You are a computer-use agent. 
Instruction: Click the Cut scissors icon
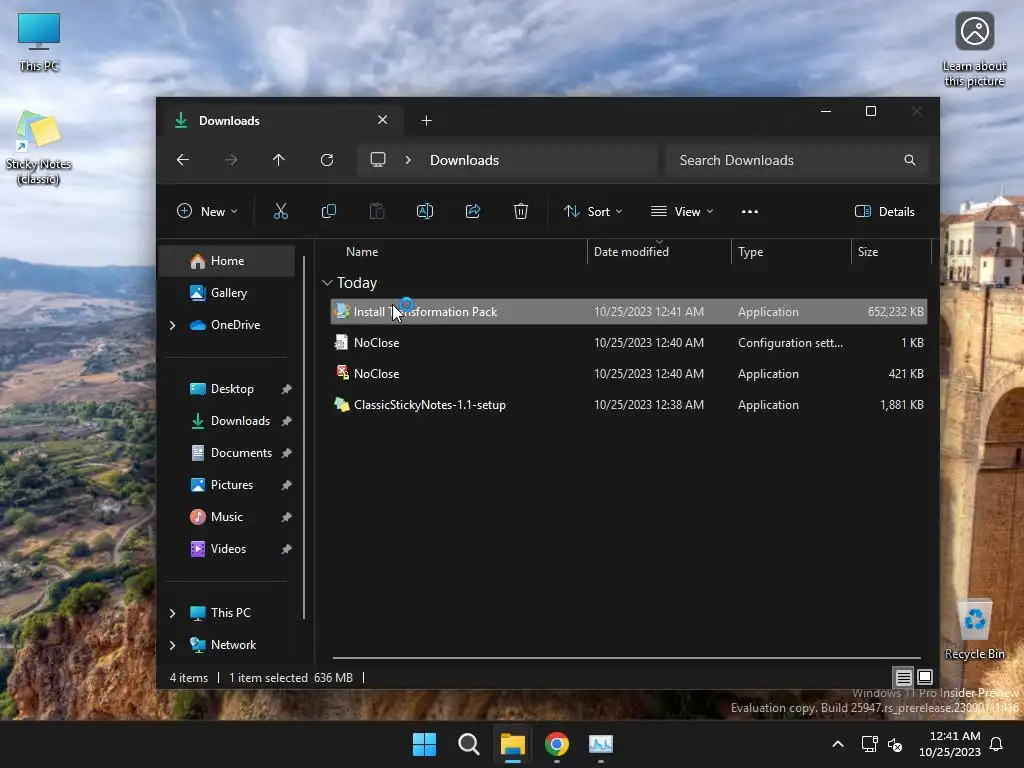click(280, 211)
